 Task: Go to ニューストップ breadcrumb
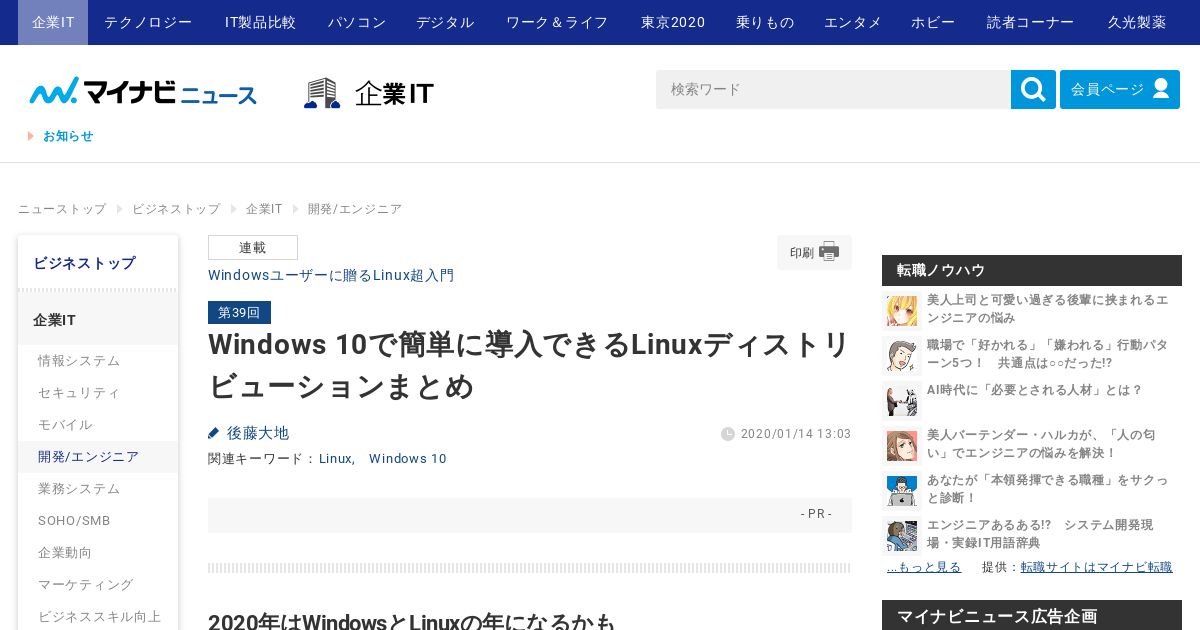tap(62, 209)
